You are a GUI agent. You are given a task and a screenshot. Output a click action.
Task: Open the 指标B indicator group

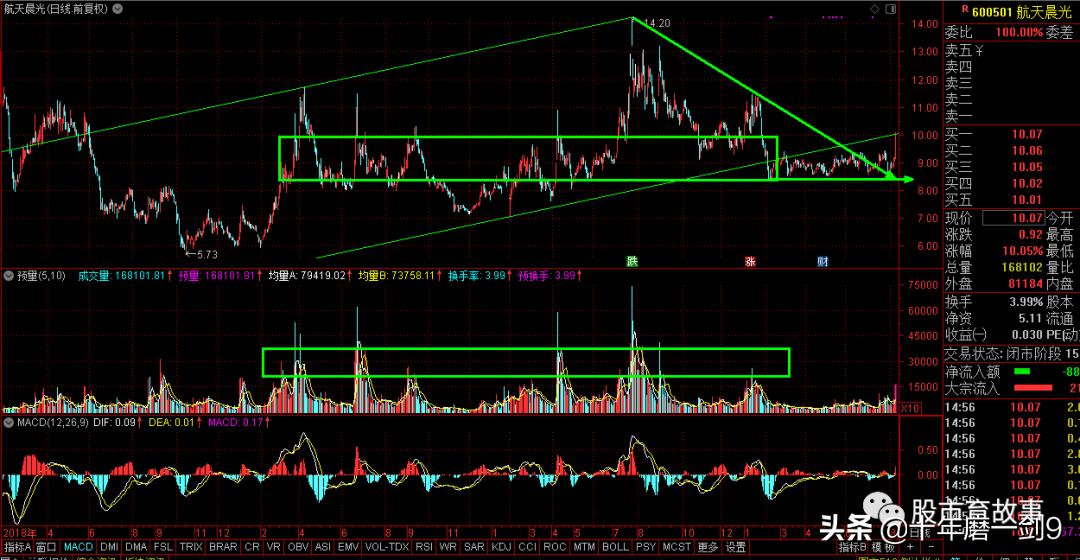852,547
